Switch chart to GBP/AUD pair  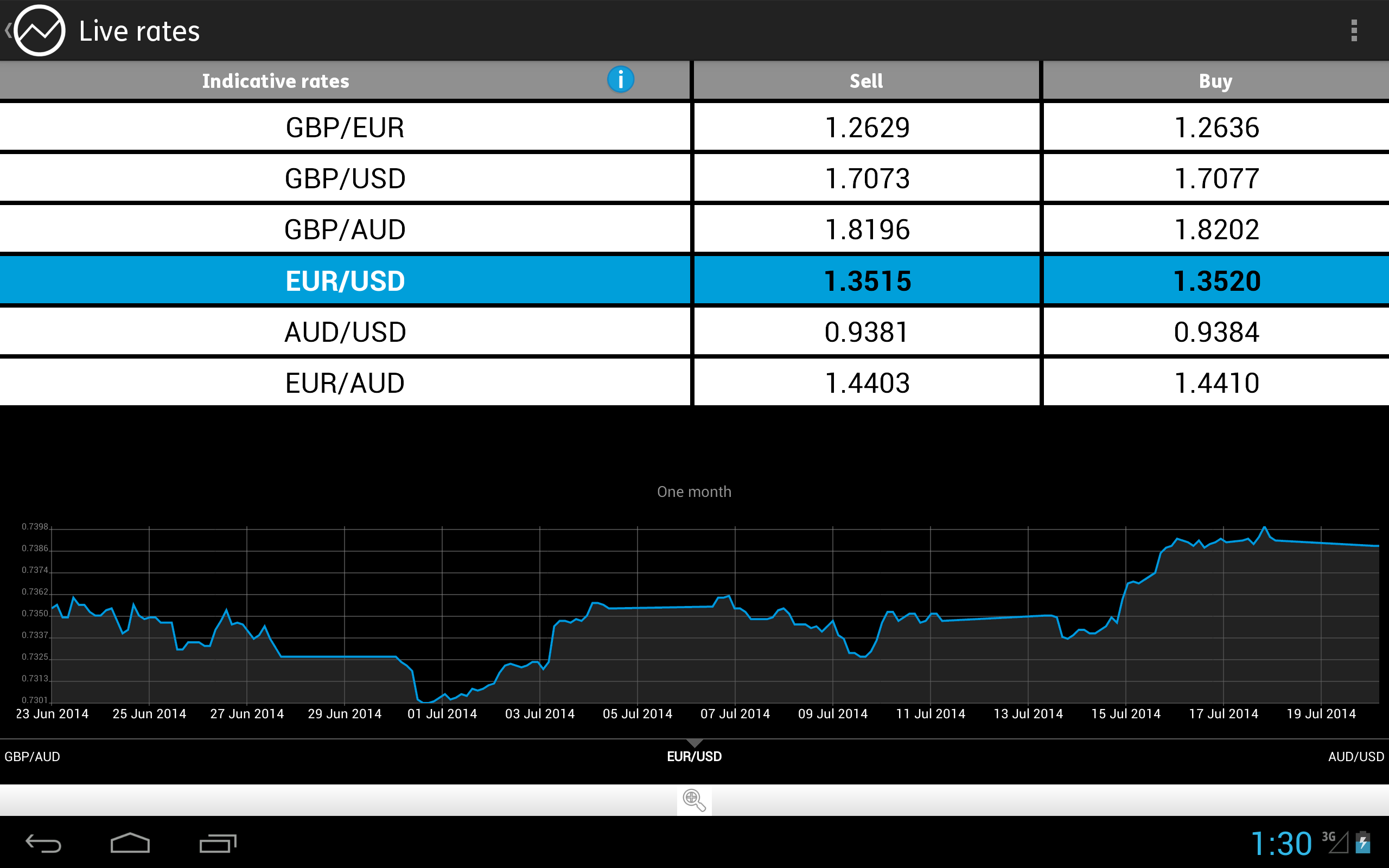(31, 757)
